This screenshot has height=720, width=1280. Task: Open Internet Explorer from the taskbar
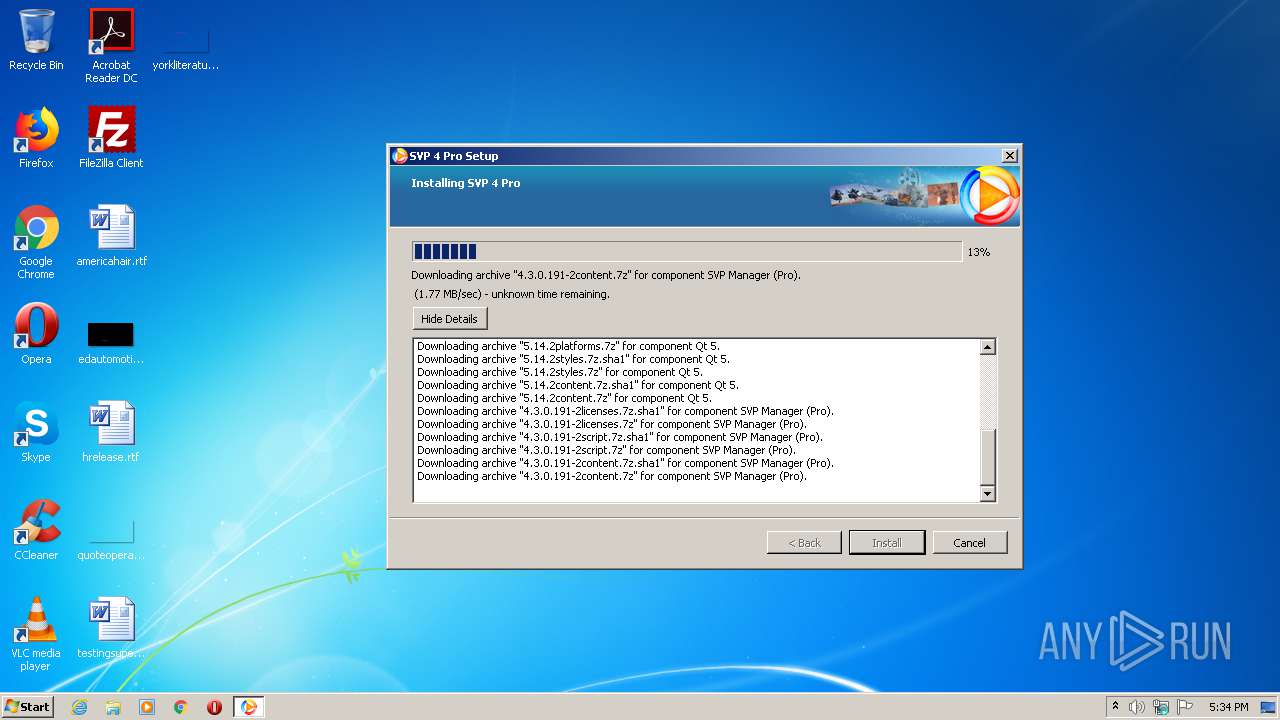click(x=79, y=707)
